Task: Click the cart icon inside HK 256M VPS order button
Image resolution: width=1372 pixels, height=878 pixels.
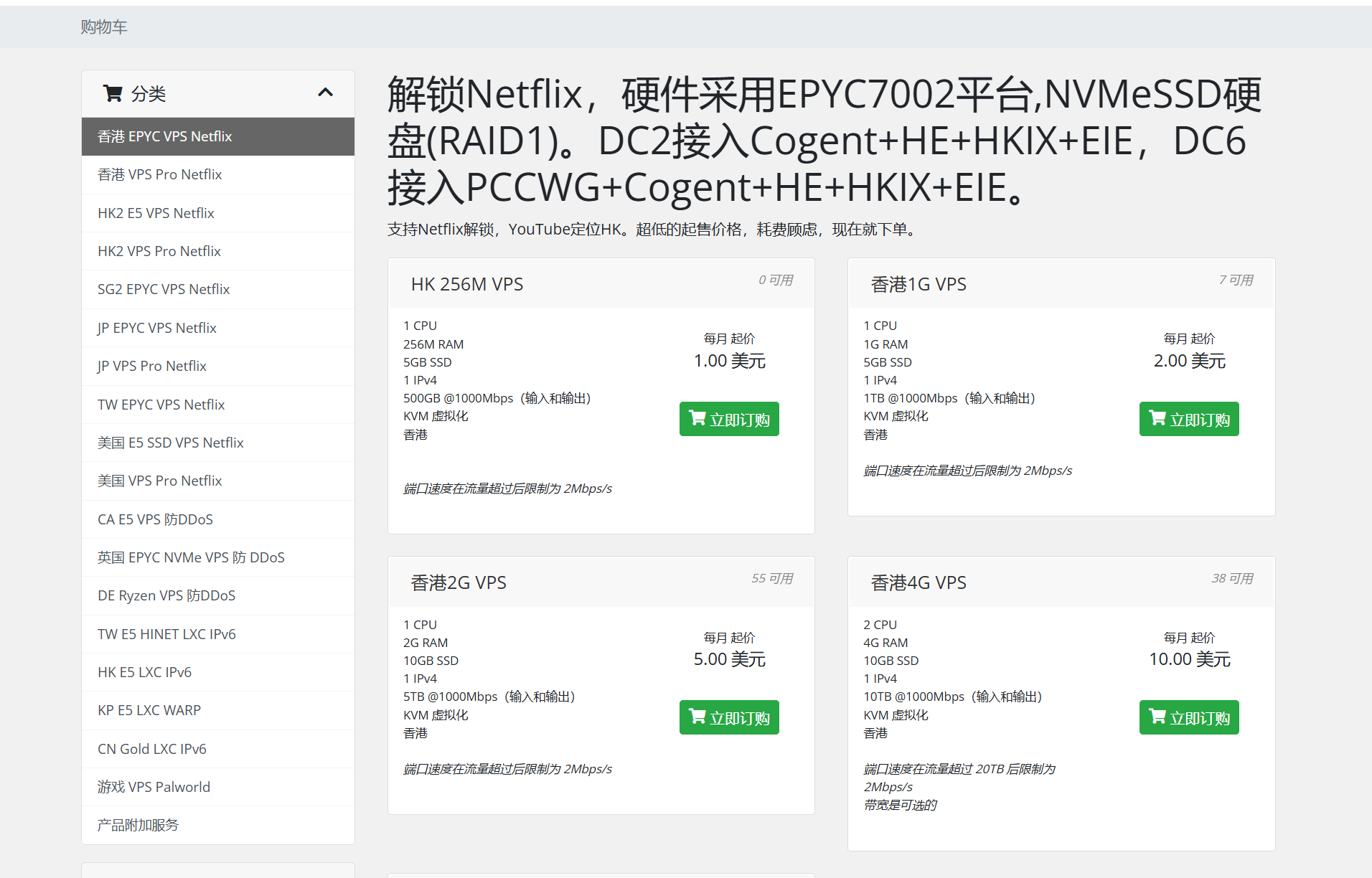Action: tap(697, 418)
